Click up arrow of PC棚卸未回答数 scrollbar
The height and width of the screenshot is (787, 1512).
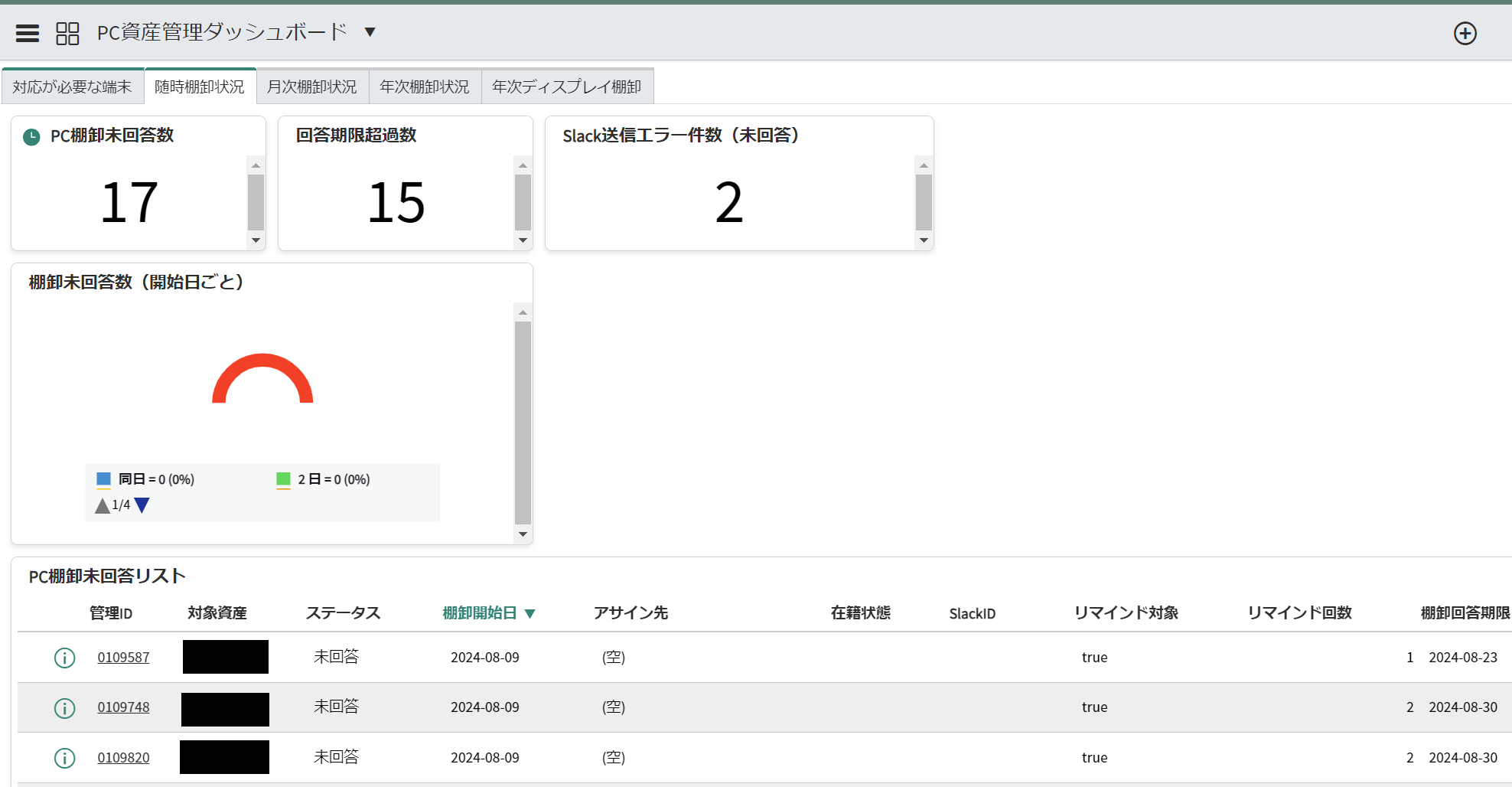pyautogui.click(x=256, y=165)
